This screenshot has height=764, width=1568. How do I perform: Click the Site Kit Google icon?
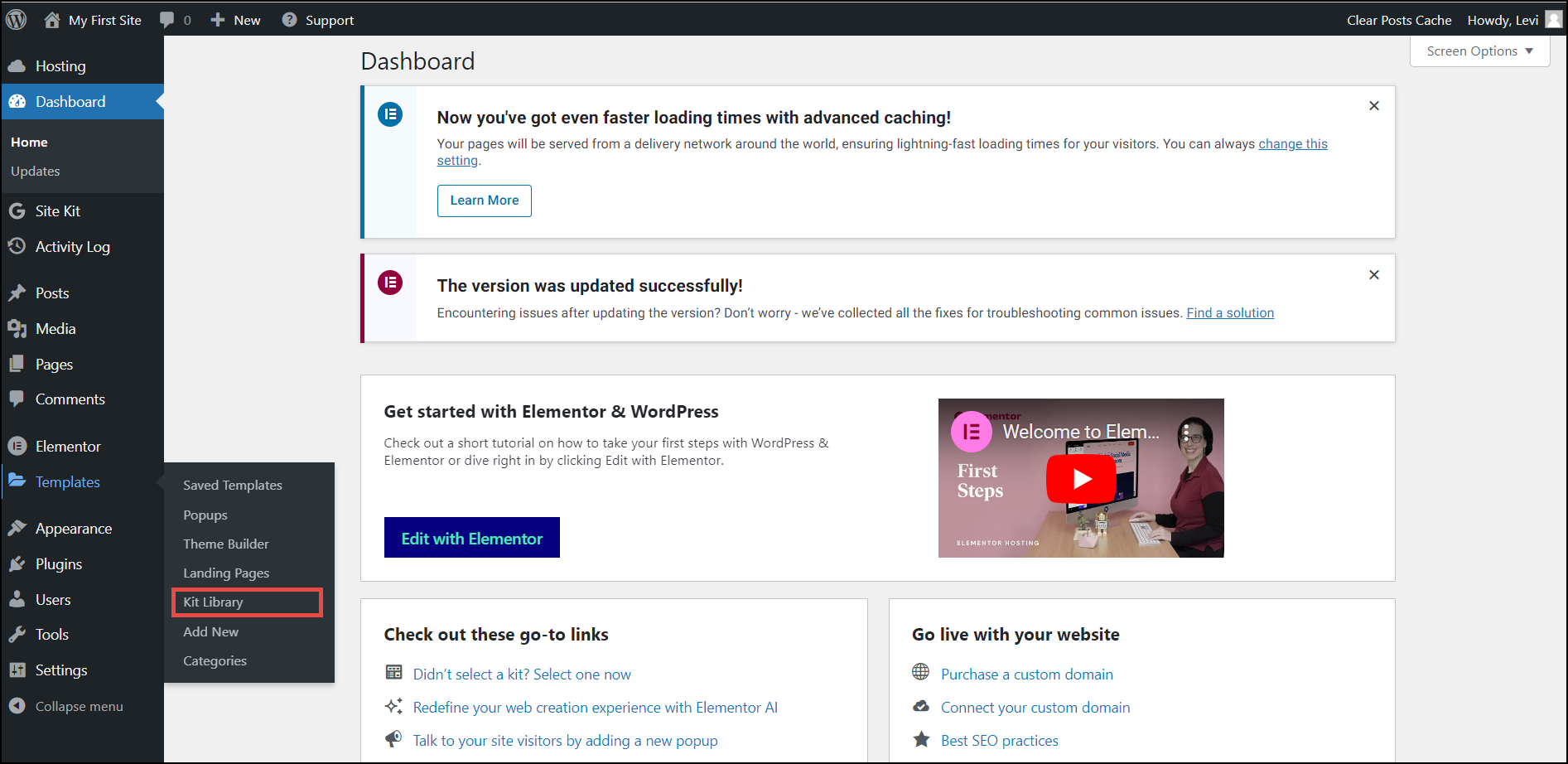[17, 211]
